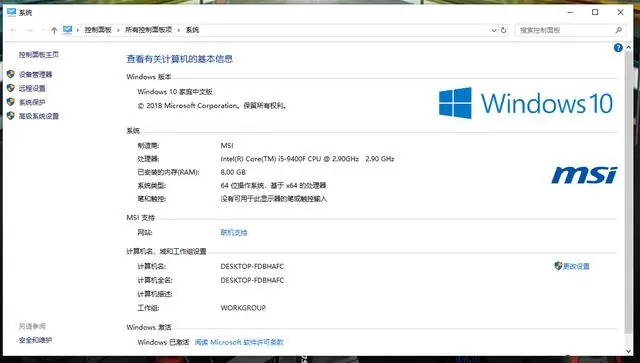Select the text 'Windows 10 家庭中文版'
Viewport: 640px width, 363px height.
(175, 92)
